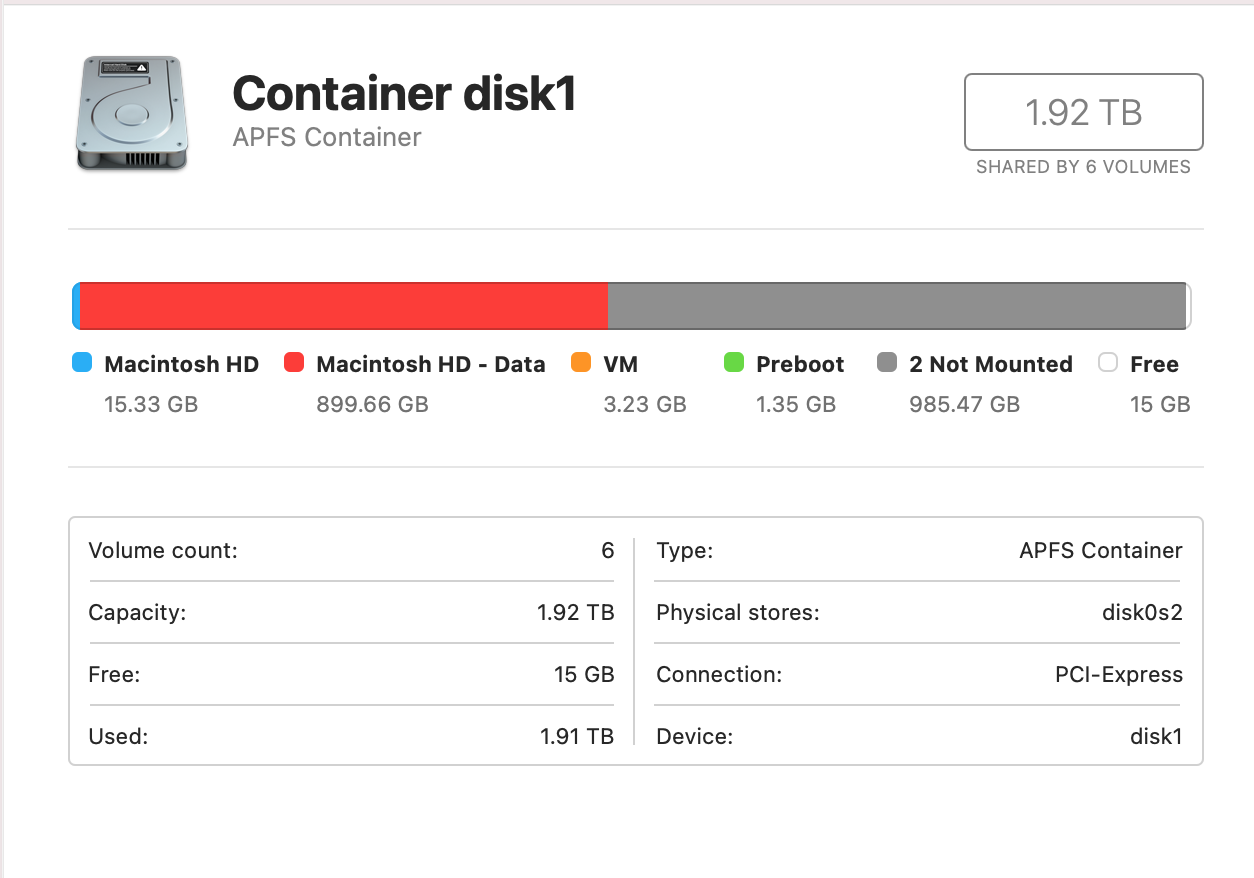Click the thin blue segment of usage bar
The width and height of the screenshot is (1254, 878).
76,306
